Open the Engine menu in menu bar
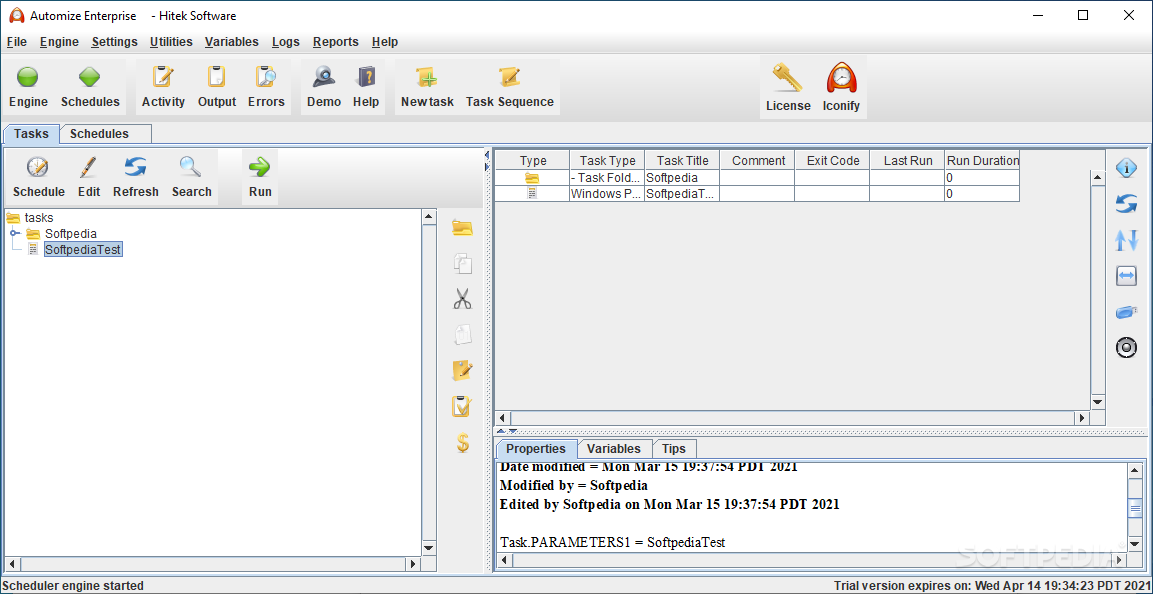 click(x=60, y=42)
